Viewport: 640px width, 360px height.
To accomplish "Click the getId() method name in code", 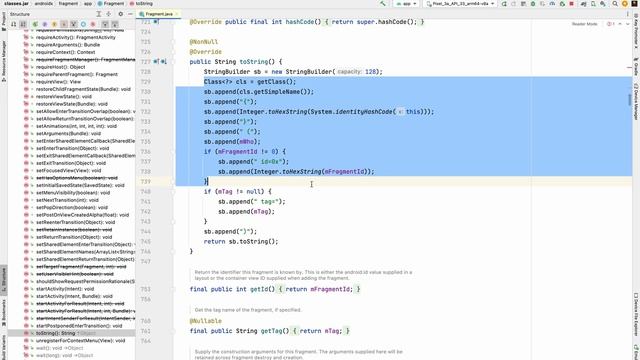I will 262,289.
